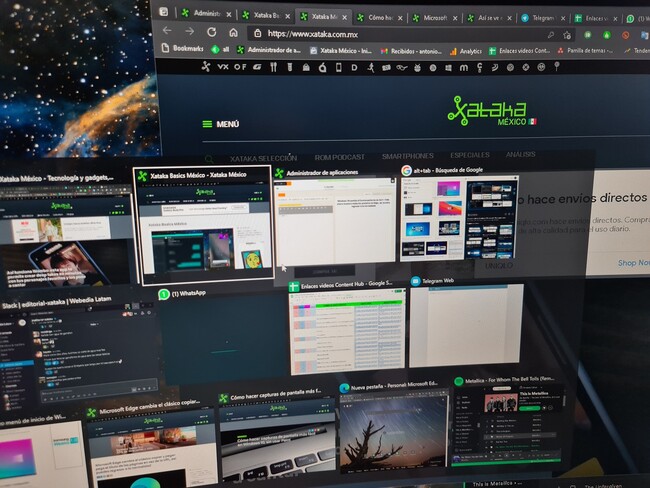Click the magnifier search icon on Xataka page
Viewport: 650px width, 488px height.
coord(209,159)
